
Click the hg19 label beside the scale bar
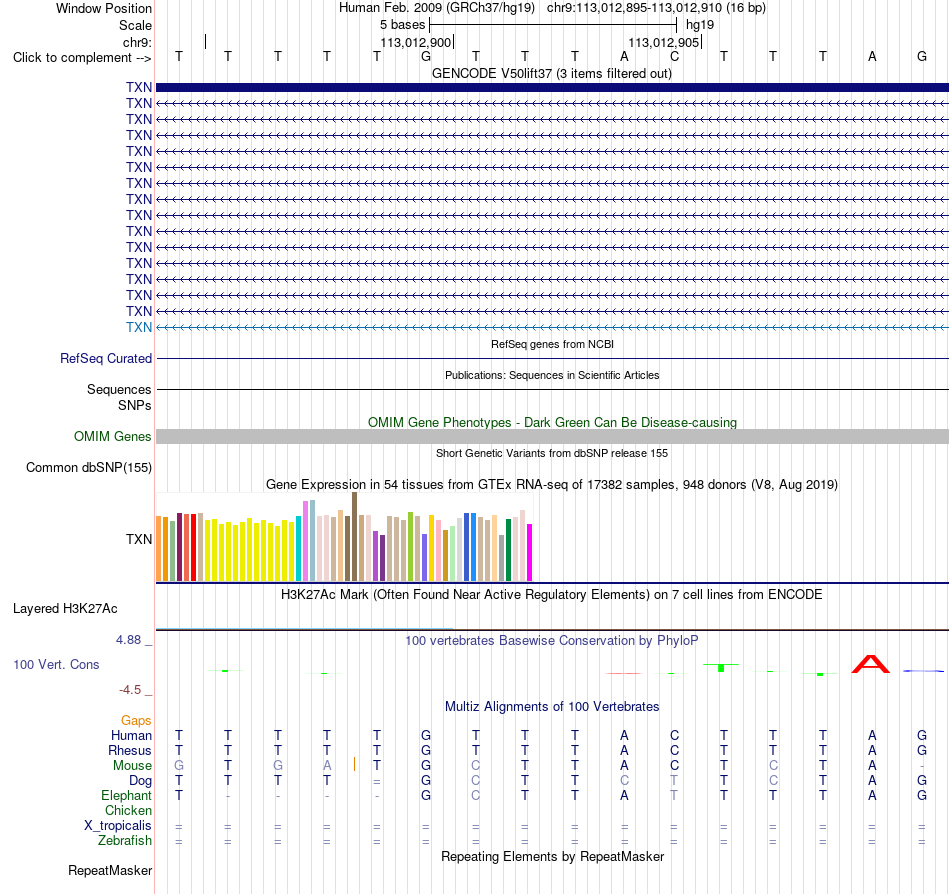(700, 25)
